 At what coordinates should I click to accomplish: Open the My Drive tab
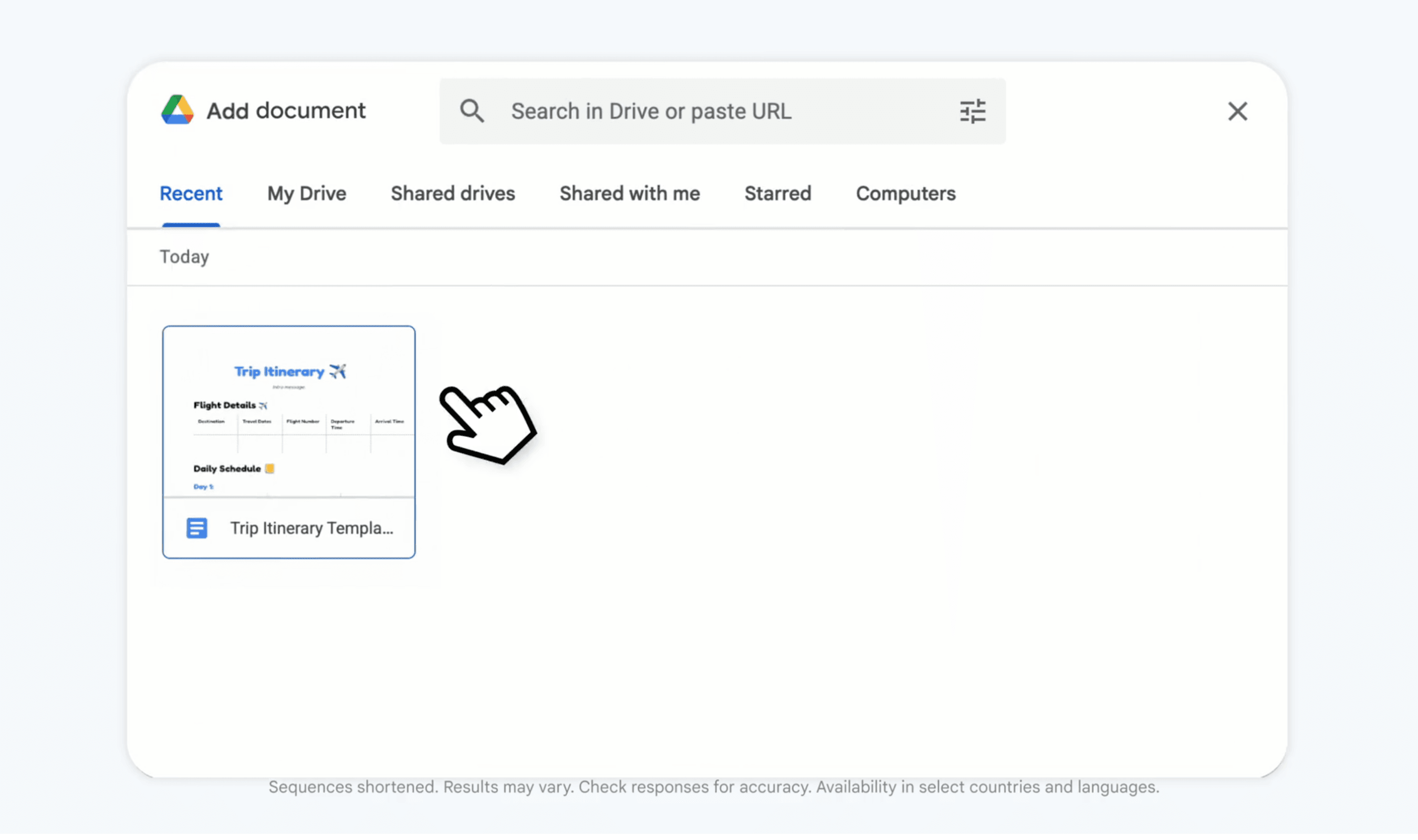click(x=306, y=194)
